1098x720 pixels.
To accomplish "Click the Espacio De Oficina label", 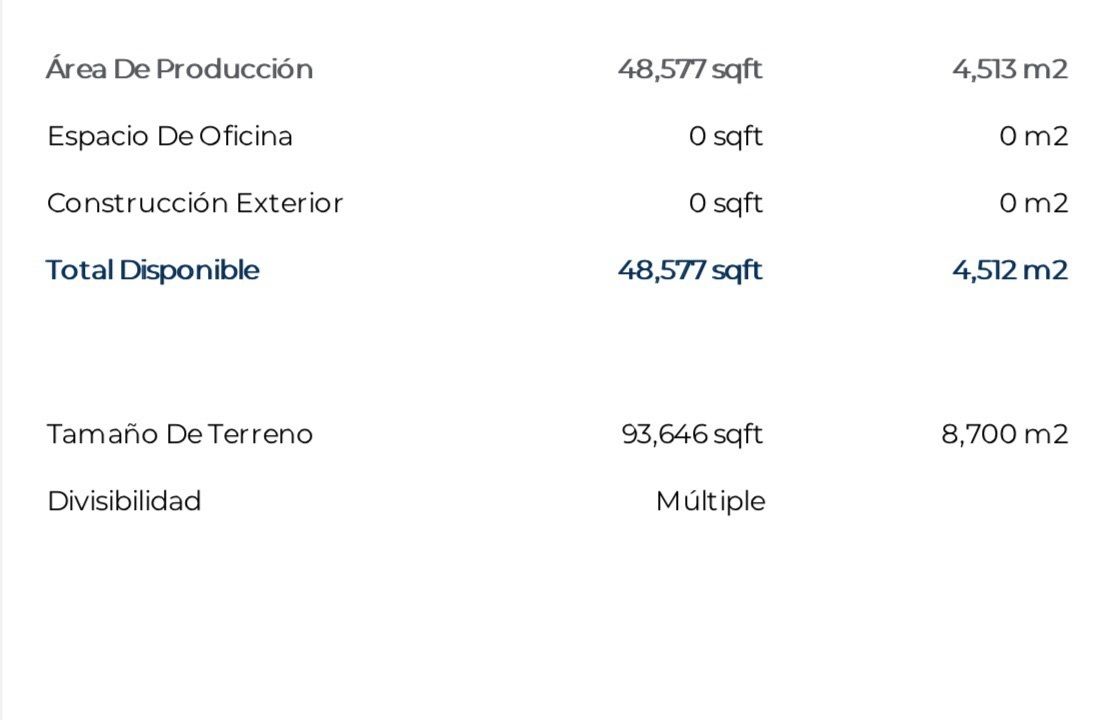I will [x=169, y=136].
